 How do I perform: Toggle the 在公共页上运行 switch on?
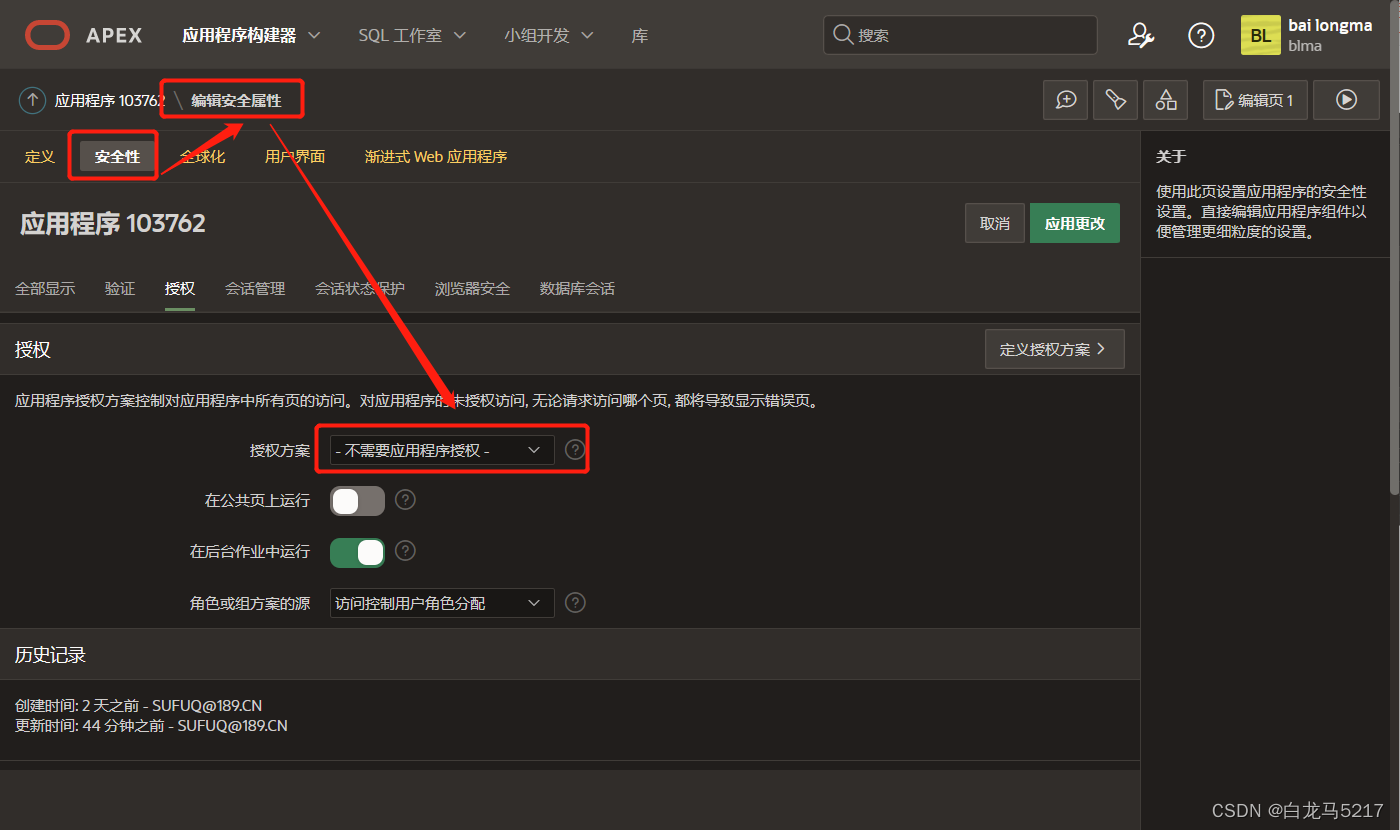pos(357,500)
